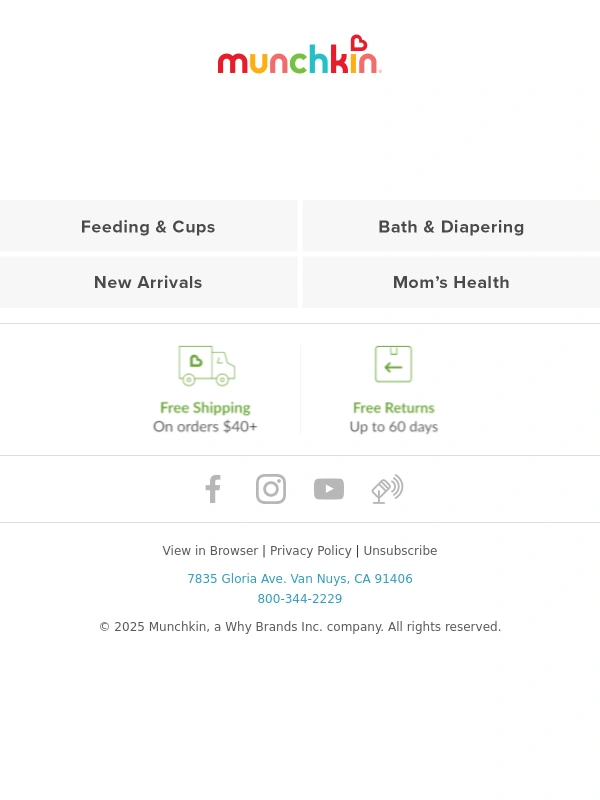Open the YouTube channel icon

point(329,489)
